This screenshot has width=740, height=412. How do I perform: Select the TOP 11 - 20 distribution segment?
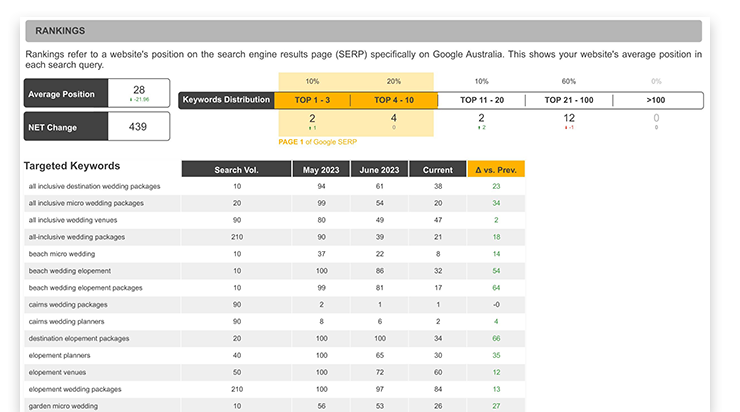481,100
